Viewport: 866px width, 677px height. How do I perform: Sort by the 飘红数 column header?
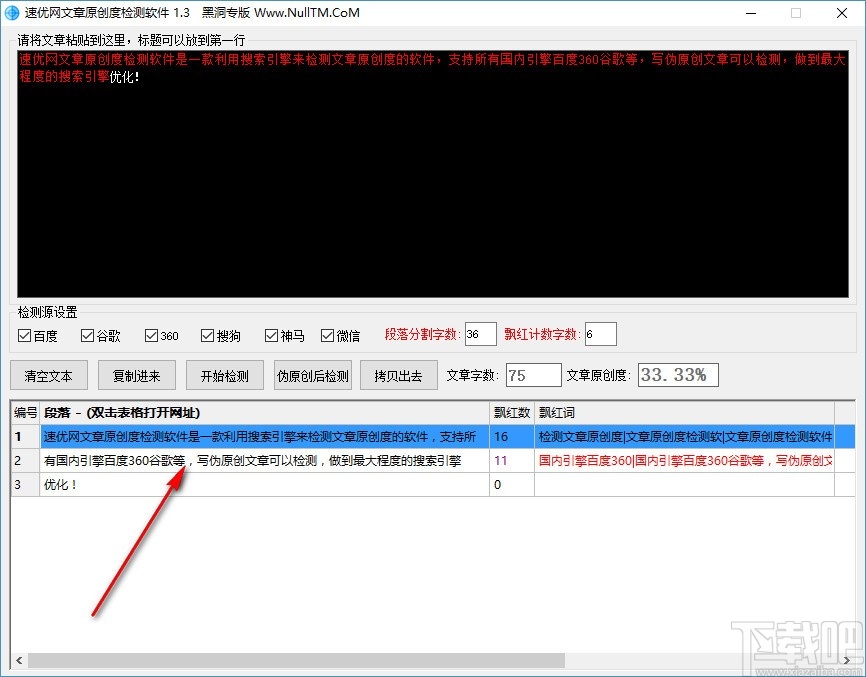pyautogui.click(x=512, y=412)
